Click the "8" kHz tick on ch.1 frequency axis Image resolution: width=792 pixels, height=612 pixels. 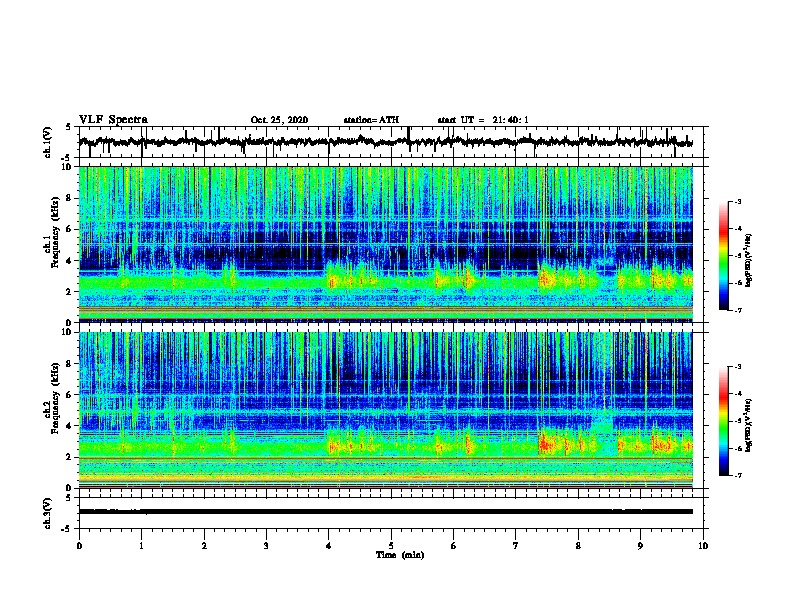pyautogui.click(x=70, y=198)
